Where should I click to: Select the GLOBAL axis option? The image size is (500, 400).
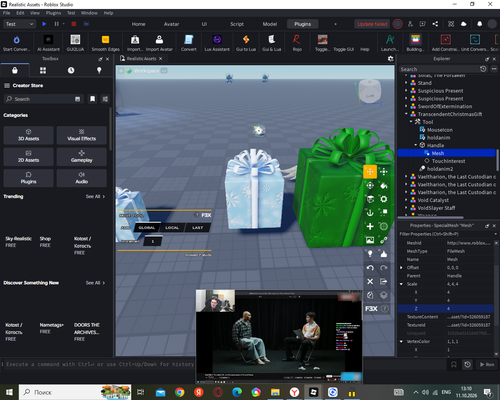(147, 228)
